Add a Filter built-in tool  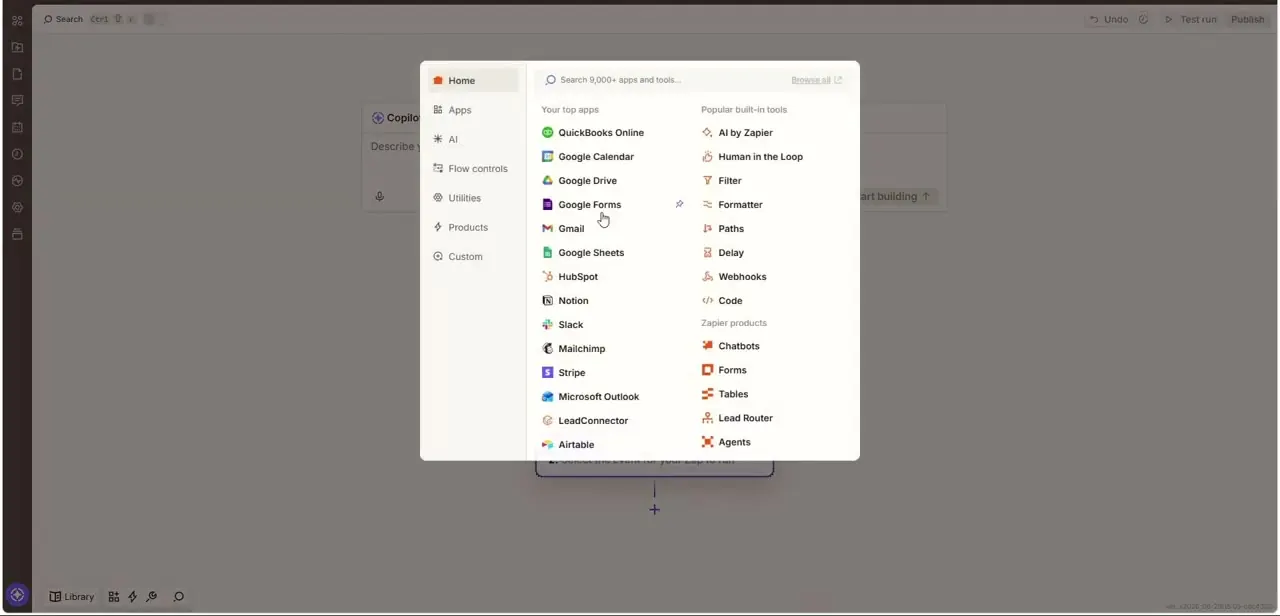721,180
